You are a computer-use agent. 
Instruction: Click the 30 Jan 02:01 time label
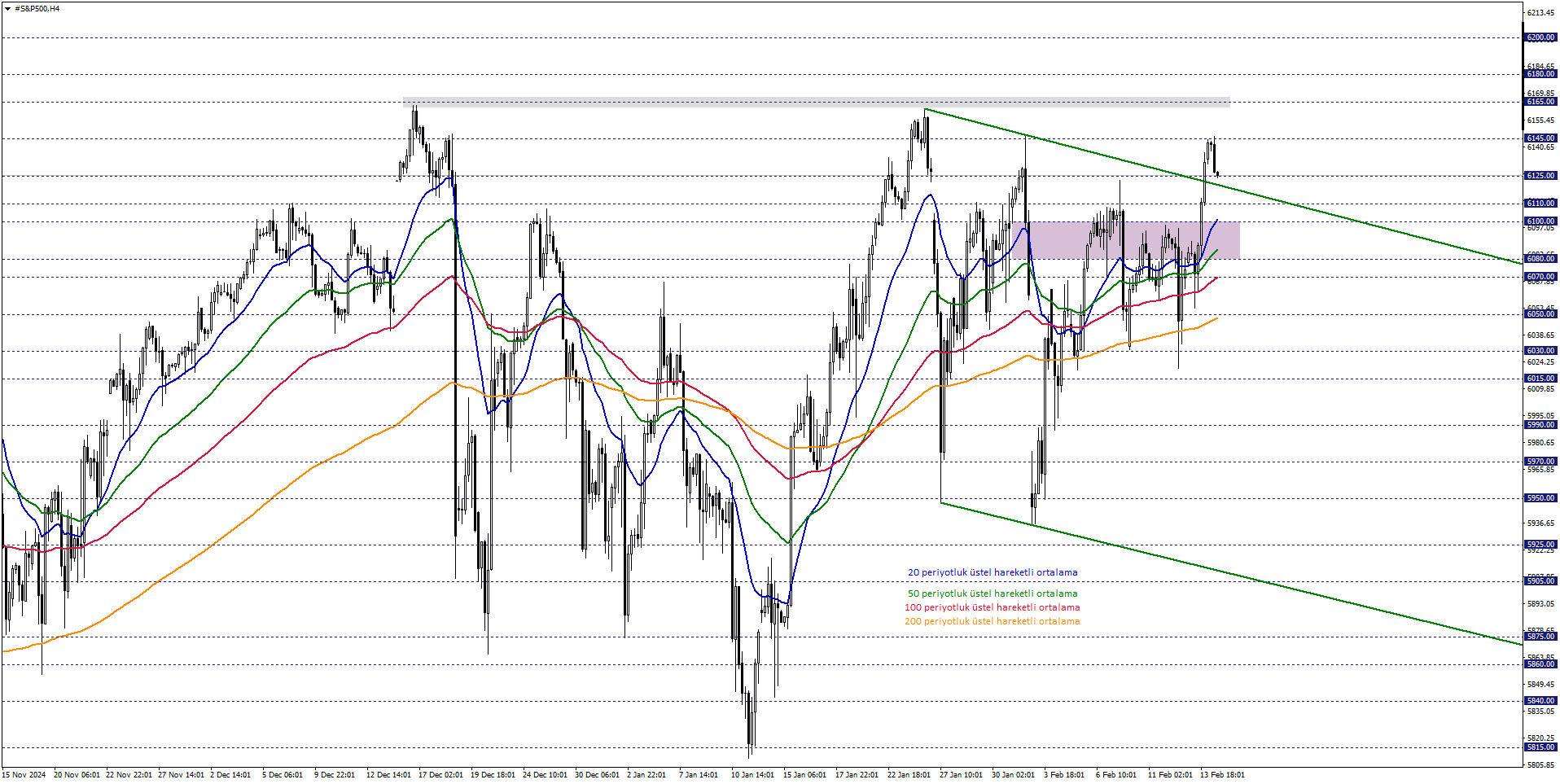(x=1013, y=774)
